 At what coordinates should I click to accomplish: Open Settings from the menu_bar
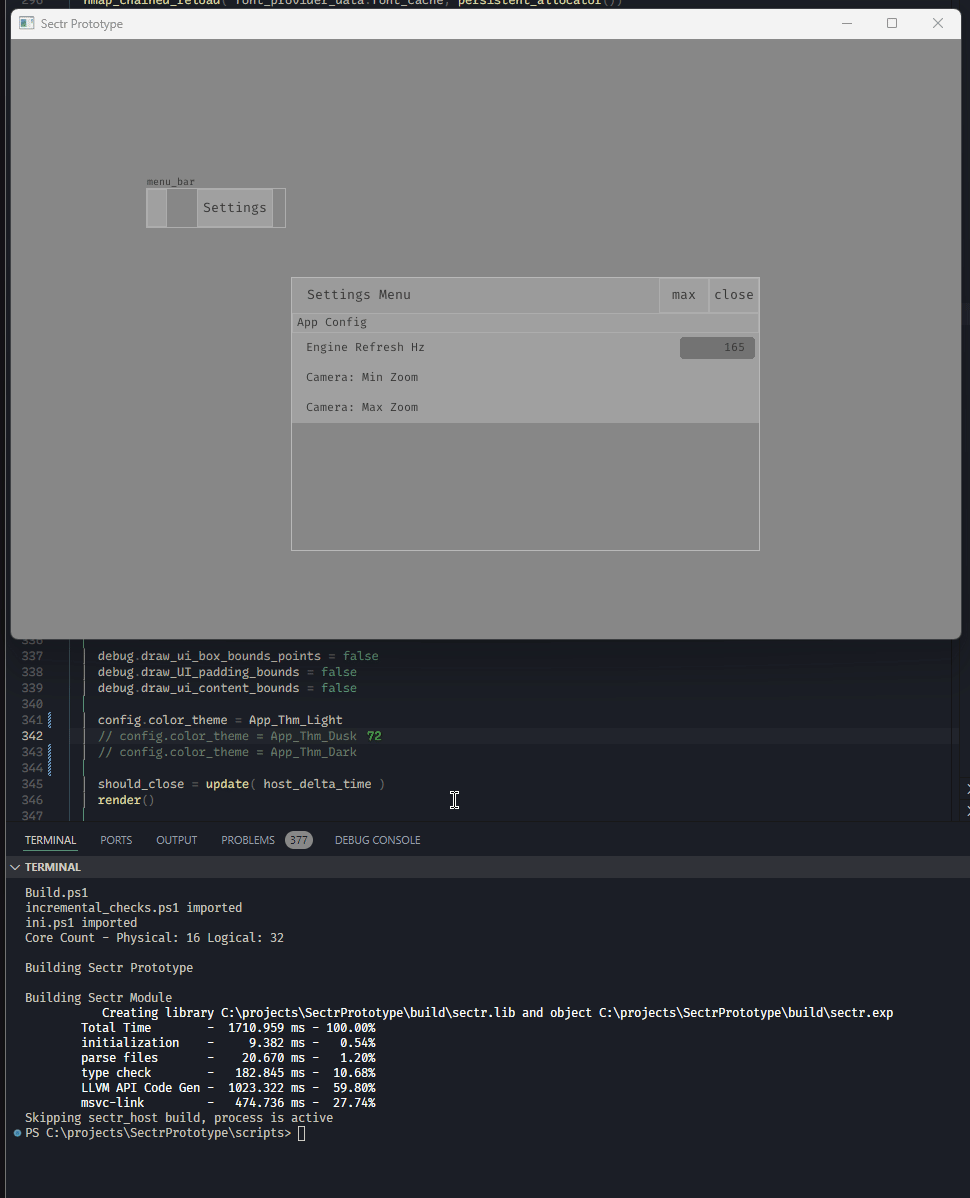tap(235, 208)
